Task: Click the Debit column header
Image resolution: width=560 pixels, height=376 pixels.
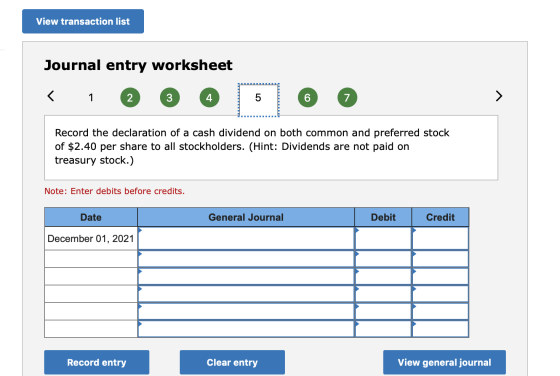Action: coord(383,217)
